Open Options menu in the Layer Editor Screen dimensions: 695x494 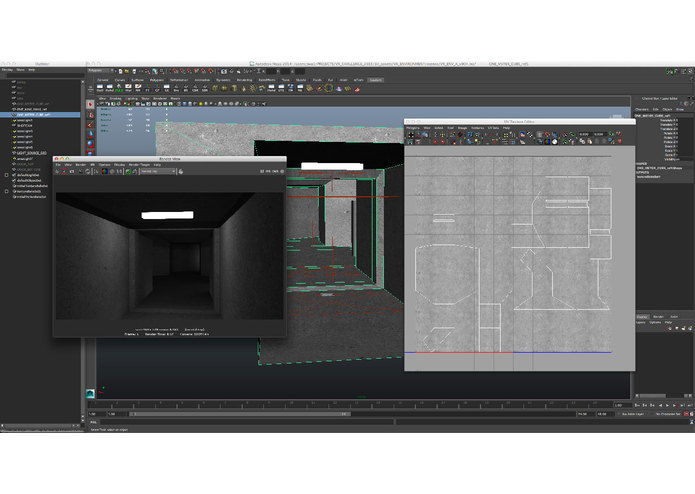tap(655, 323)
